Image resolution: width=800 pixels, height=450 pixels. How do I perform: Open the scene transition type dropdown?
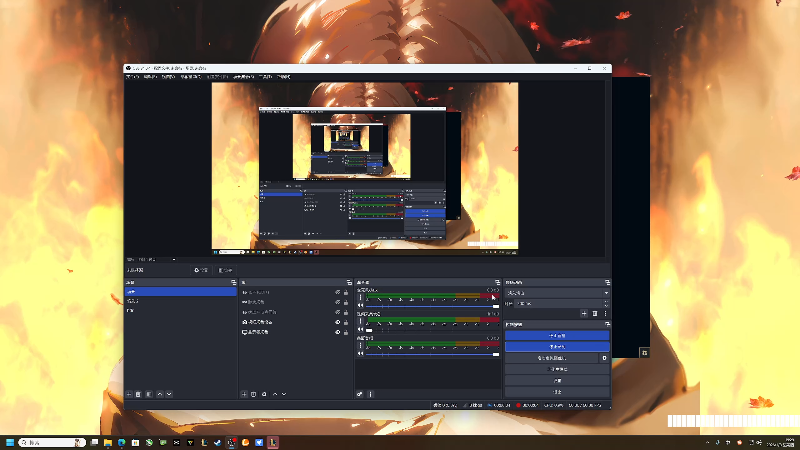557,293
